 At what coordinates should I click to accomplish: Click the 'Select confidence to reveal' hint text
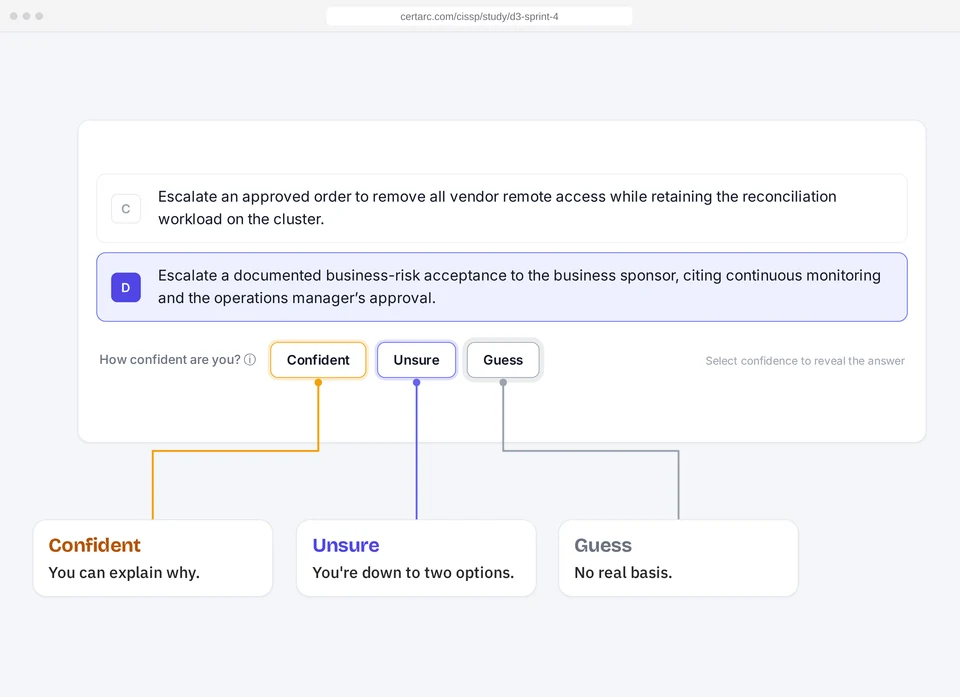(x=805, y=361)
